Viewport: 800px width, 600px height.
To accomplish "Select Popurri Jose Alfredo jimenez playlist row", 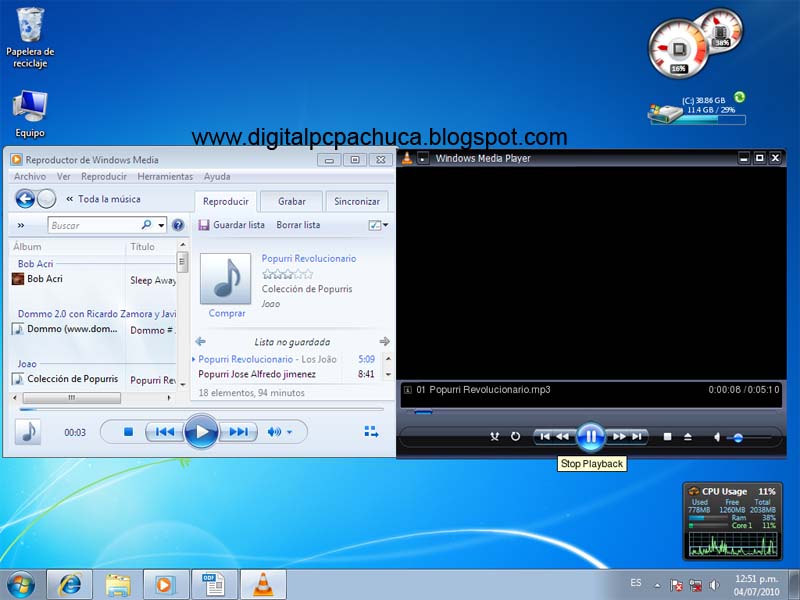I will click(x=287, y=374).
